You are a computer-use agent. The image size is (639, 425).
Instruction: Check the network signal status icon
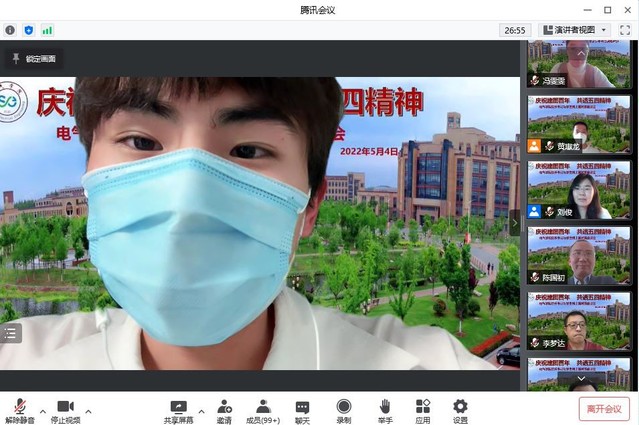click(47, 30)
